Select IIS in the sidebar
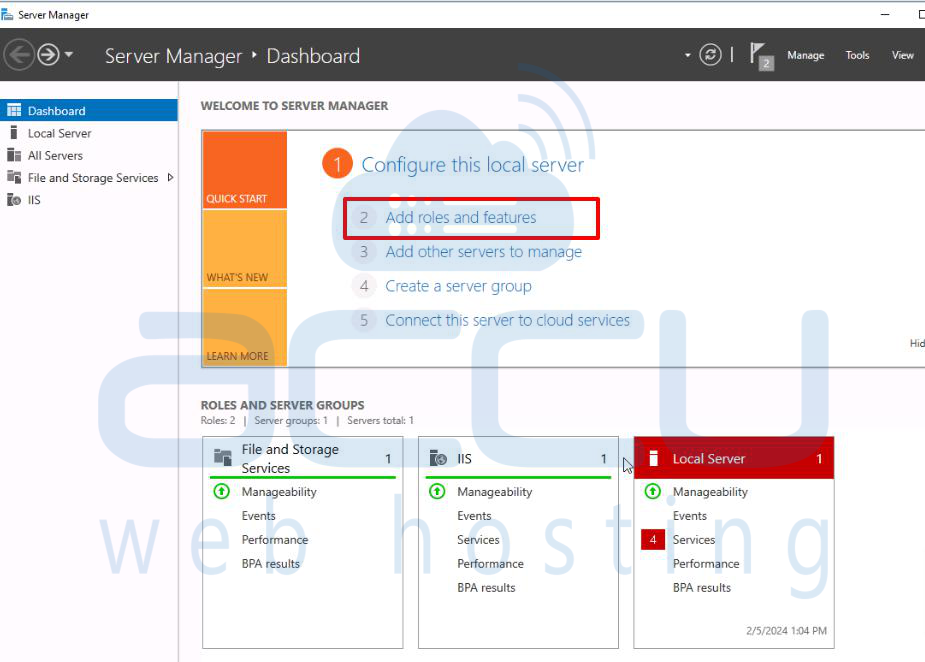 pyautogui.click(x=88, y=200)
